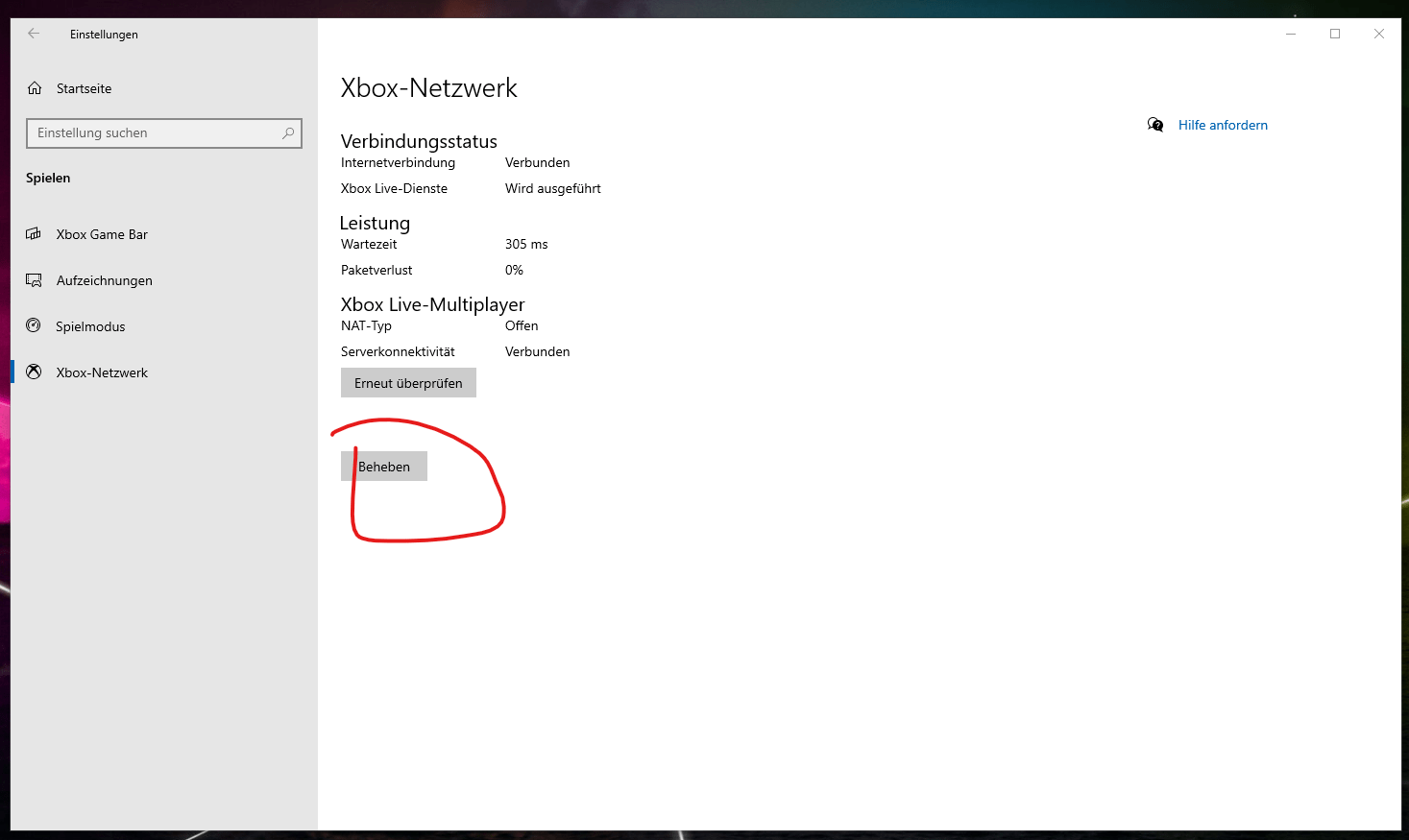The width and height of the screenshot is (1409, 840).
Task: Open the Startseite settings home
Action: tap(164, 88)
